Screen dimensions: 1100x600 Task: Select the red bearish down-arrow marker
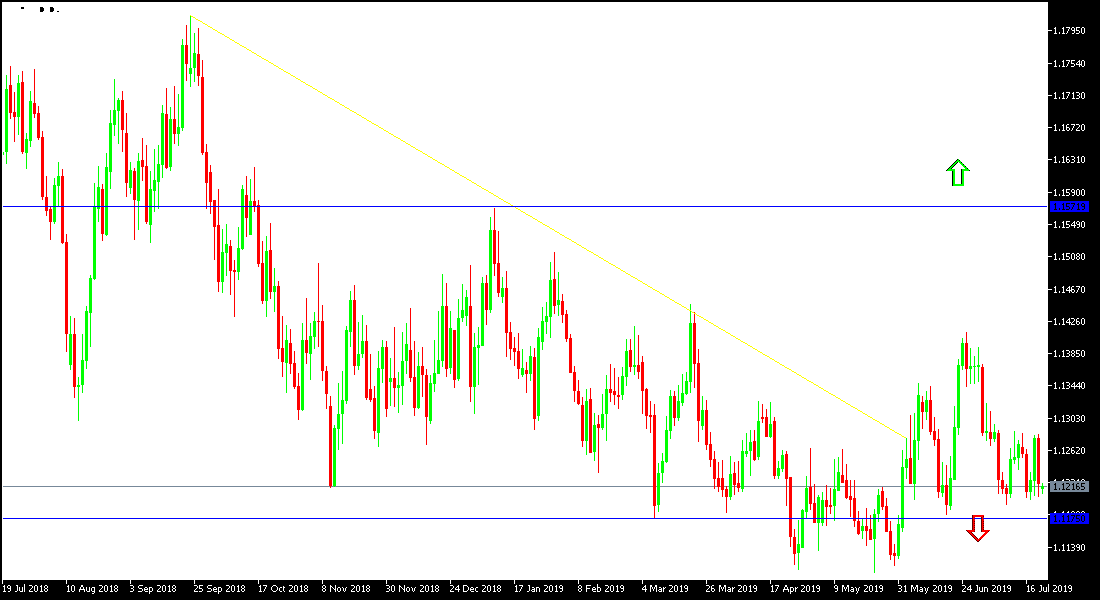tap(977, 532)
